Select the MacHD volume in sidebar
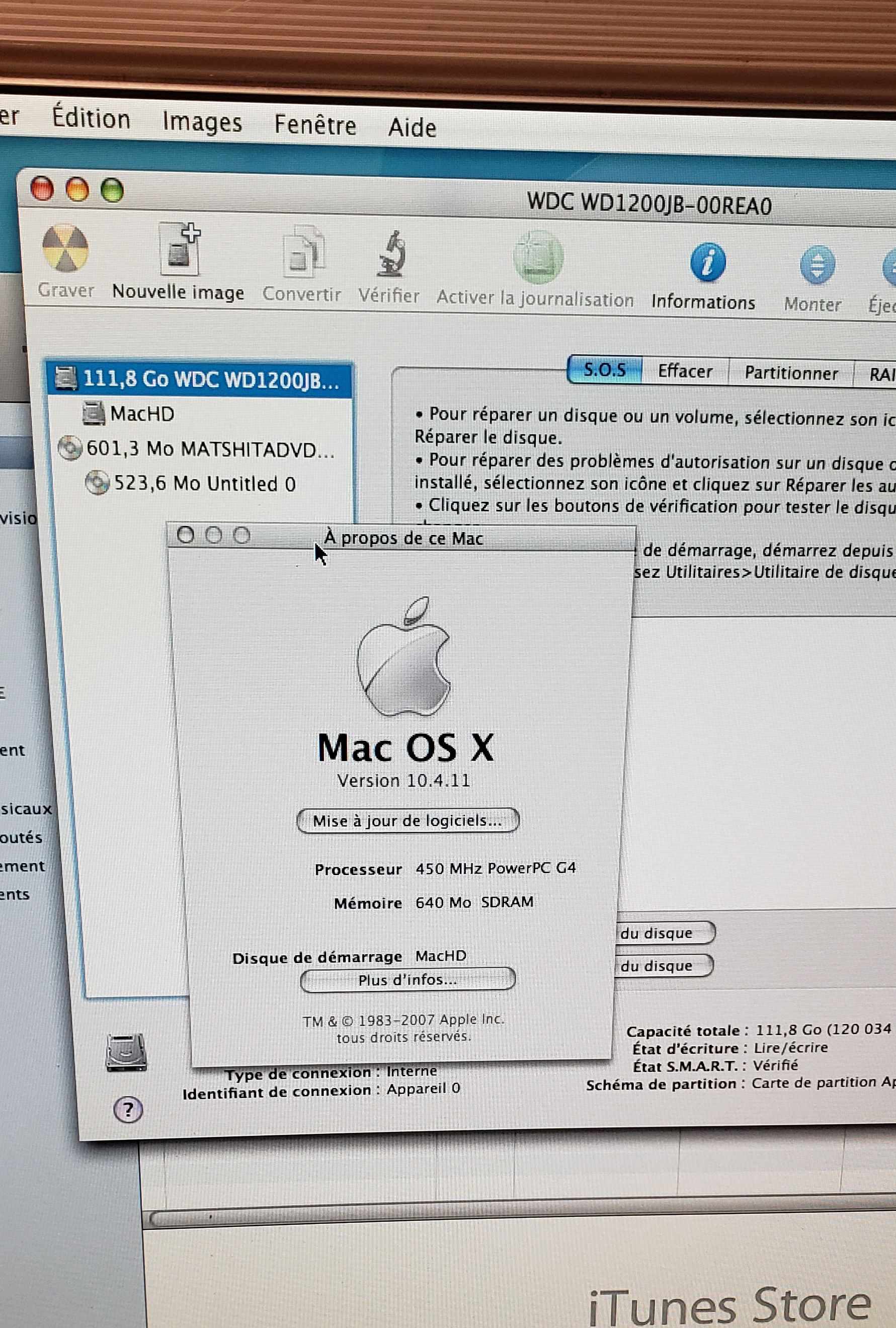The image size is (896, 1328). coord(142,413)
